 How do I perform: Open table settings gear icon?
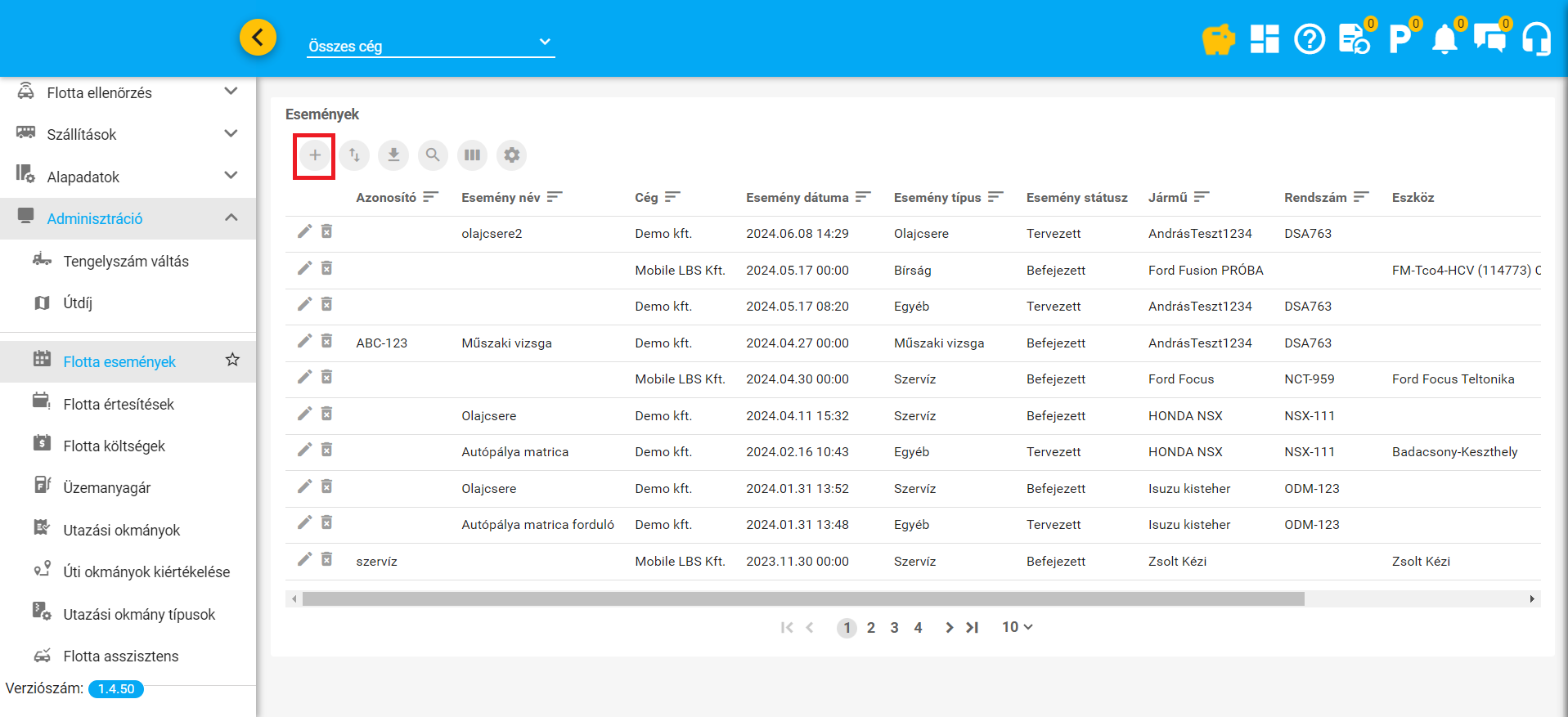click(511, 155)
